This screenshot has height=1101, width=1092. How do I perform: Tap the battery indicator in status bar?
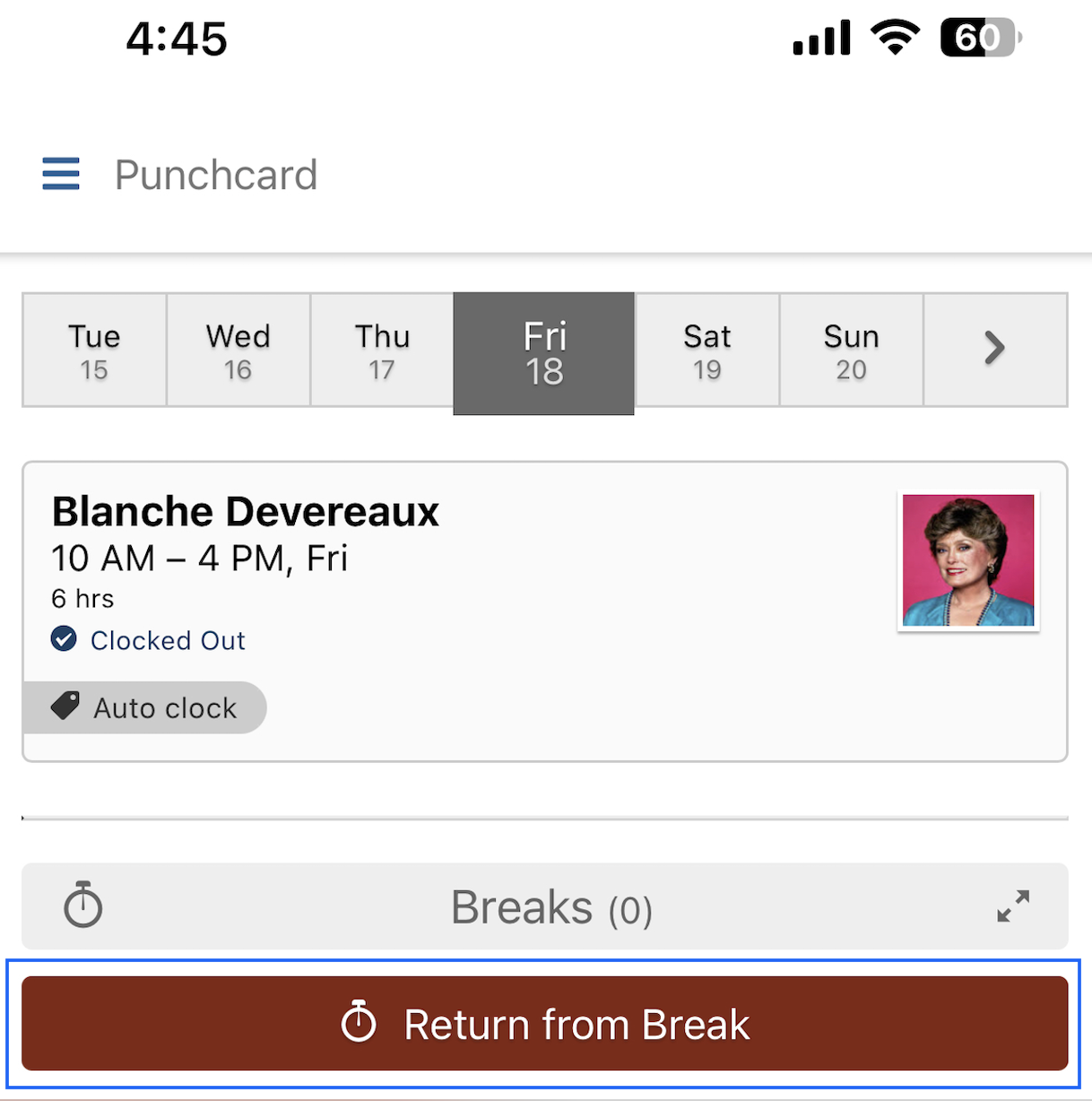[981, 38]
